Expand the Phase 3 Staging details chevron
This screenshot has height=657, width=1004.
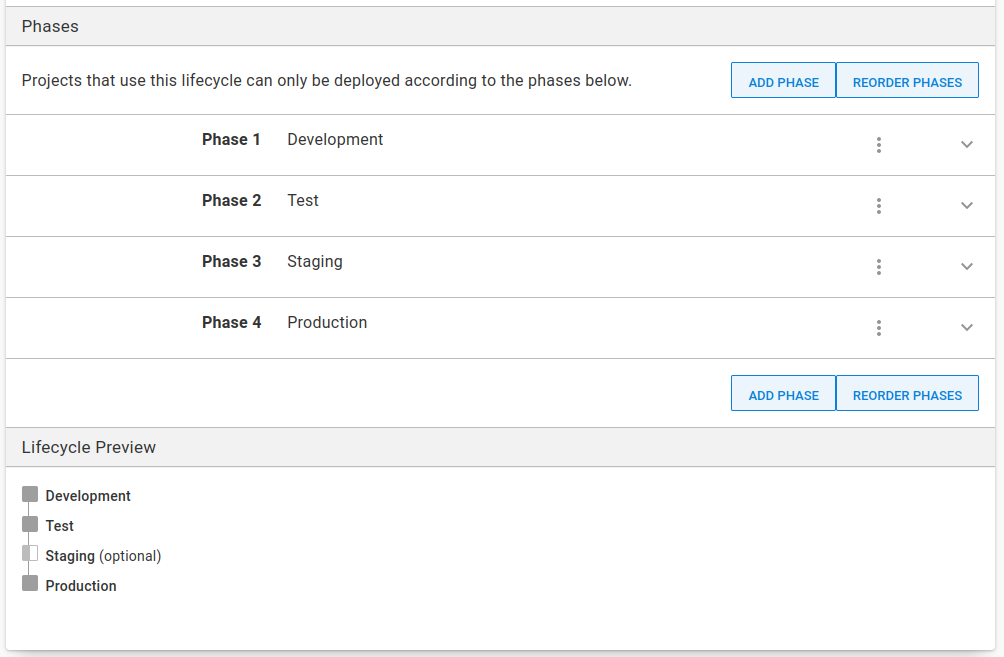click(967, 267)
